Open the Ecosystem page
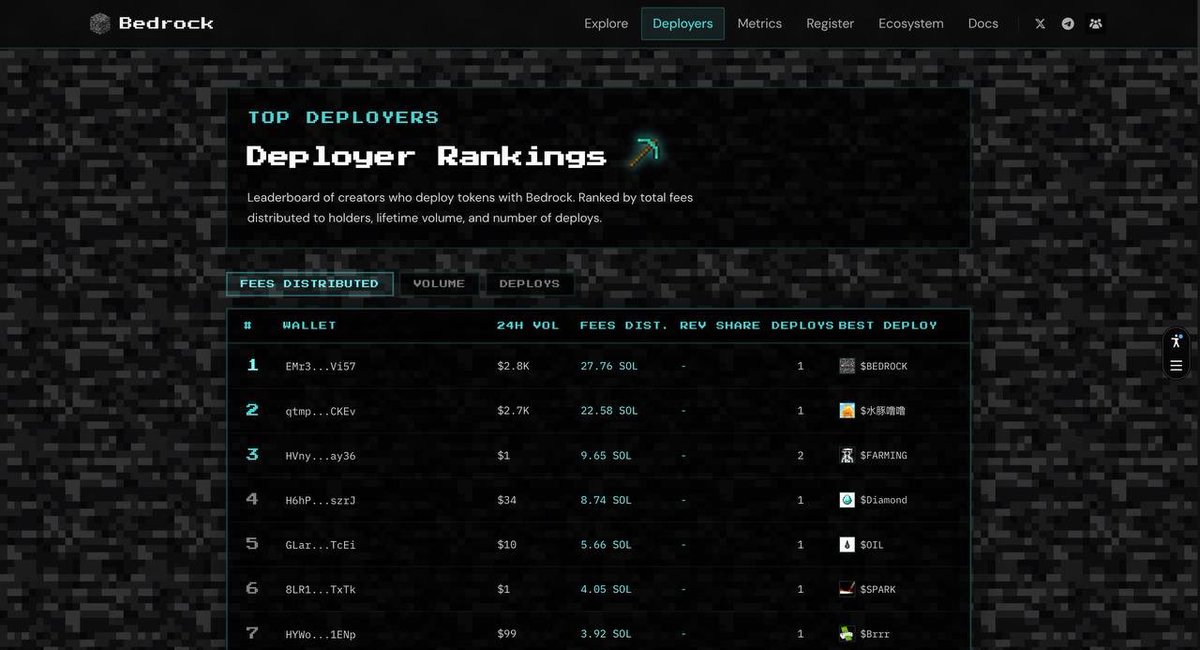This screenshot has height=650, width=1200. click(911, 24)
